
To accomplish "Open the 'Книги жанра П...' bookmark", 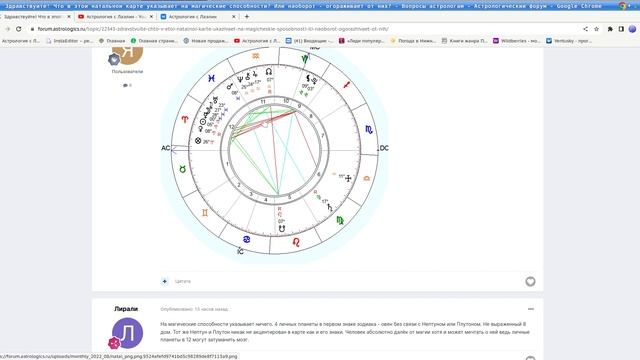I will (464, 41).
